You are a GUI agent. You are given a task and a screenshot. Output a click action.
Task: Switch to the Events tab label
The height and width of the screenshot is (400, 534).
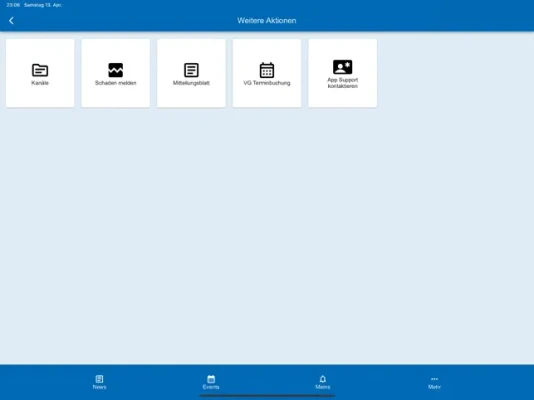[x=211, y=387]
